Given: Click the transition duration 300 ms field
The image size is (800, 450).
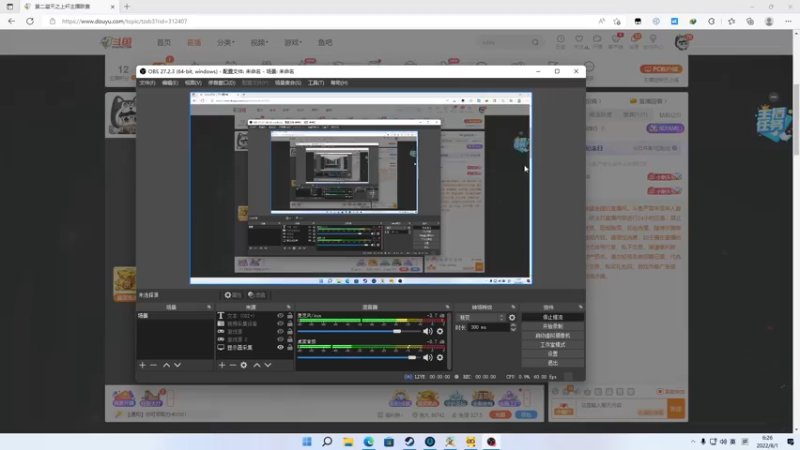Looking at the screenshot, I should click(488, 328).
